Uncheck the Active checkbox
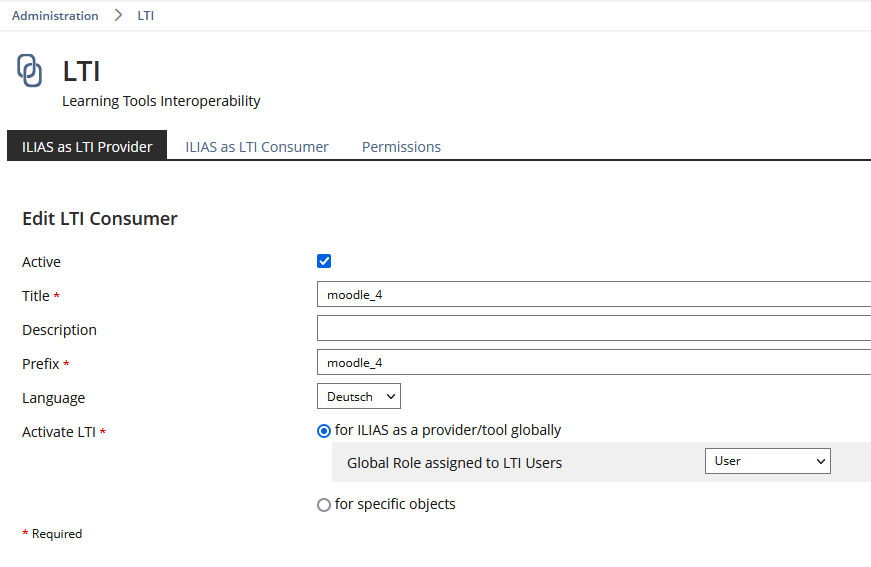The height and width of the screenshot is (567, 871). (324, 261)
